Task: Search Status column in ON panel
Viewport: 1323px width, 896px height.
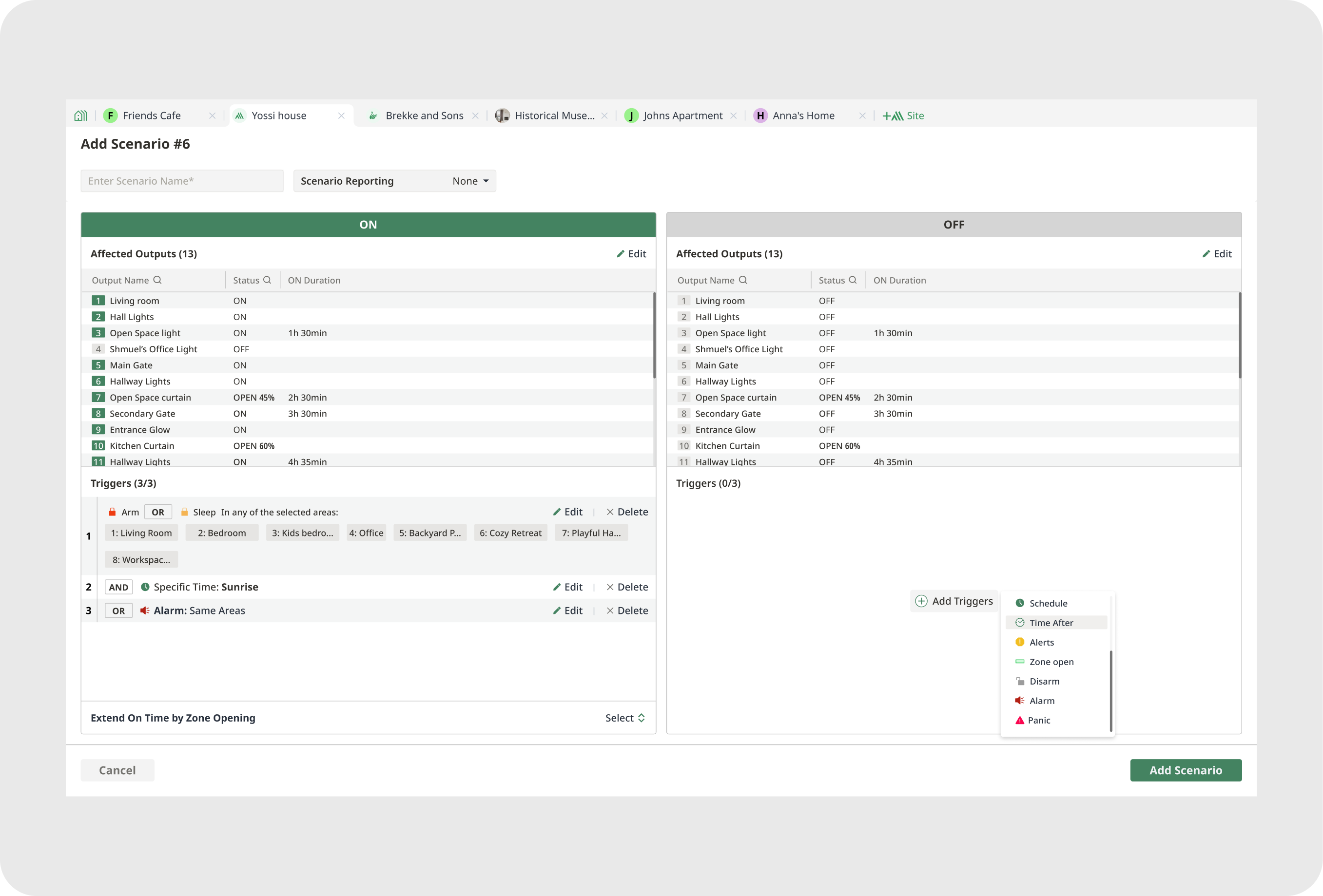Action: [x=267, y=280]
